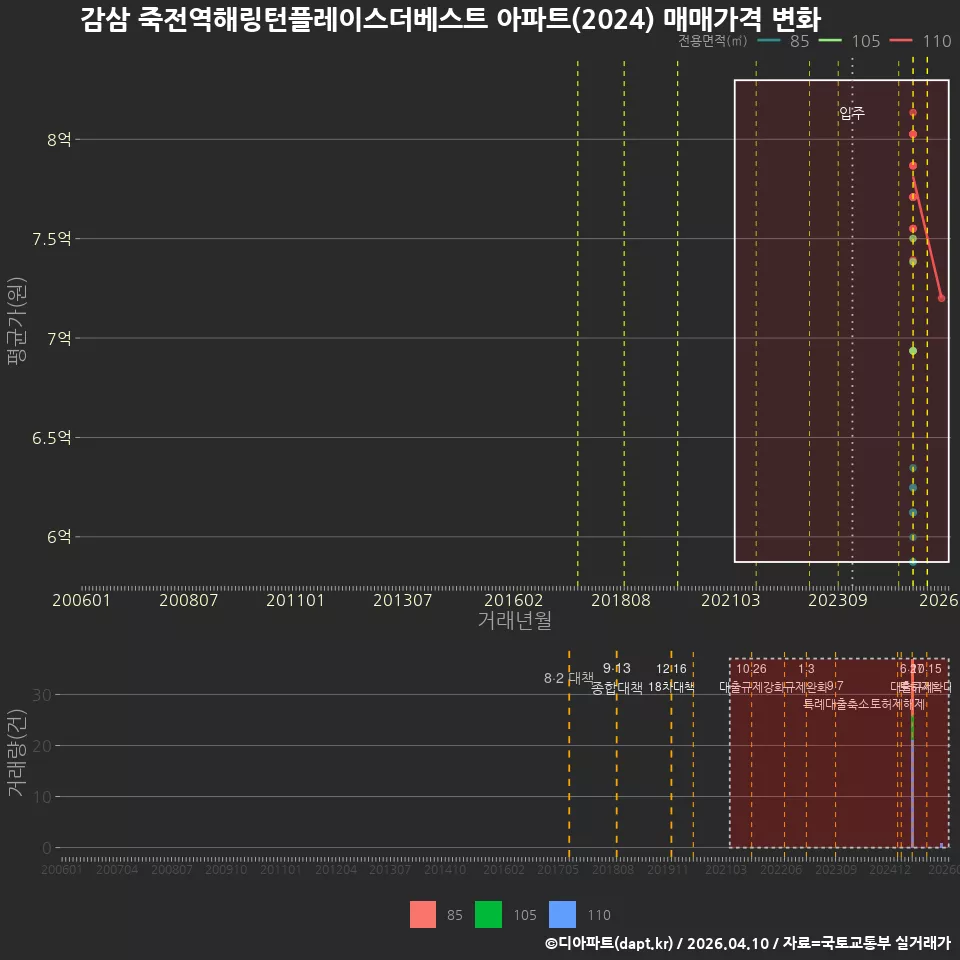
Task: Click the 전용면적(㎡) legend label
Action: click(x=712, y=41)
